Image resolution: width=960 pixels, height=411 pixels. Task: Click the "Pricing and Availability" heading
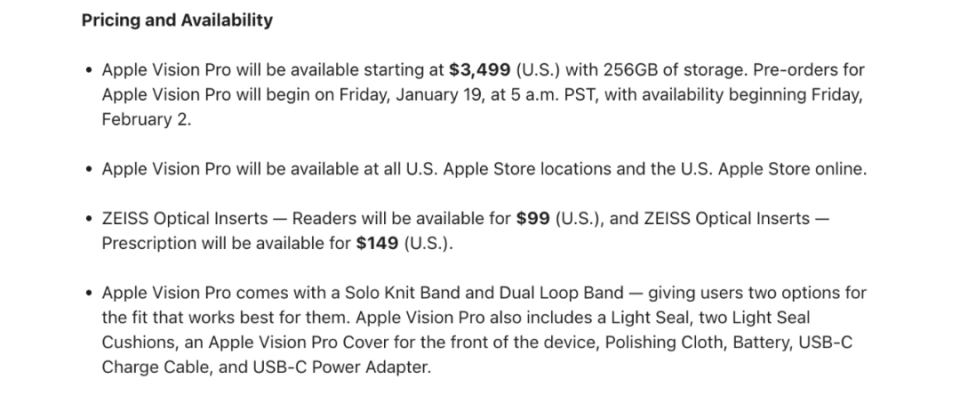coord(177,20)
